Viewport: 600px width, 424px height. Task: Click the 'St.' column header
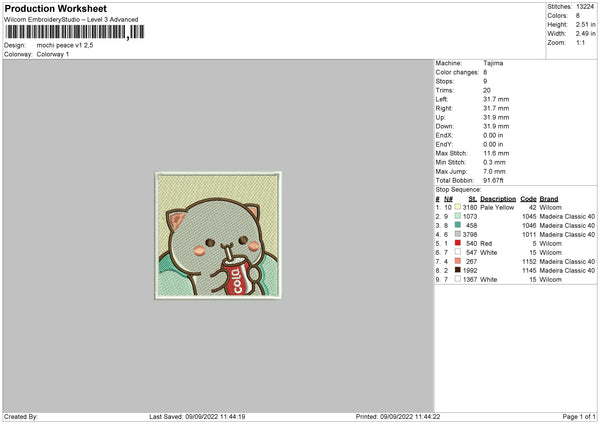pos(473,199)
